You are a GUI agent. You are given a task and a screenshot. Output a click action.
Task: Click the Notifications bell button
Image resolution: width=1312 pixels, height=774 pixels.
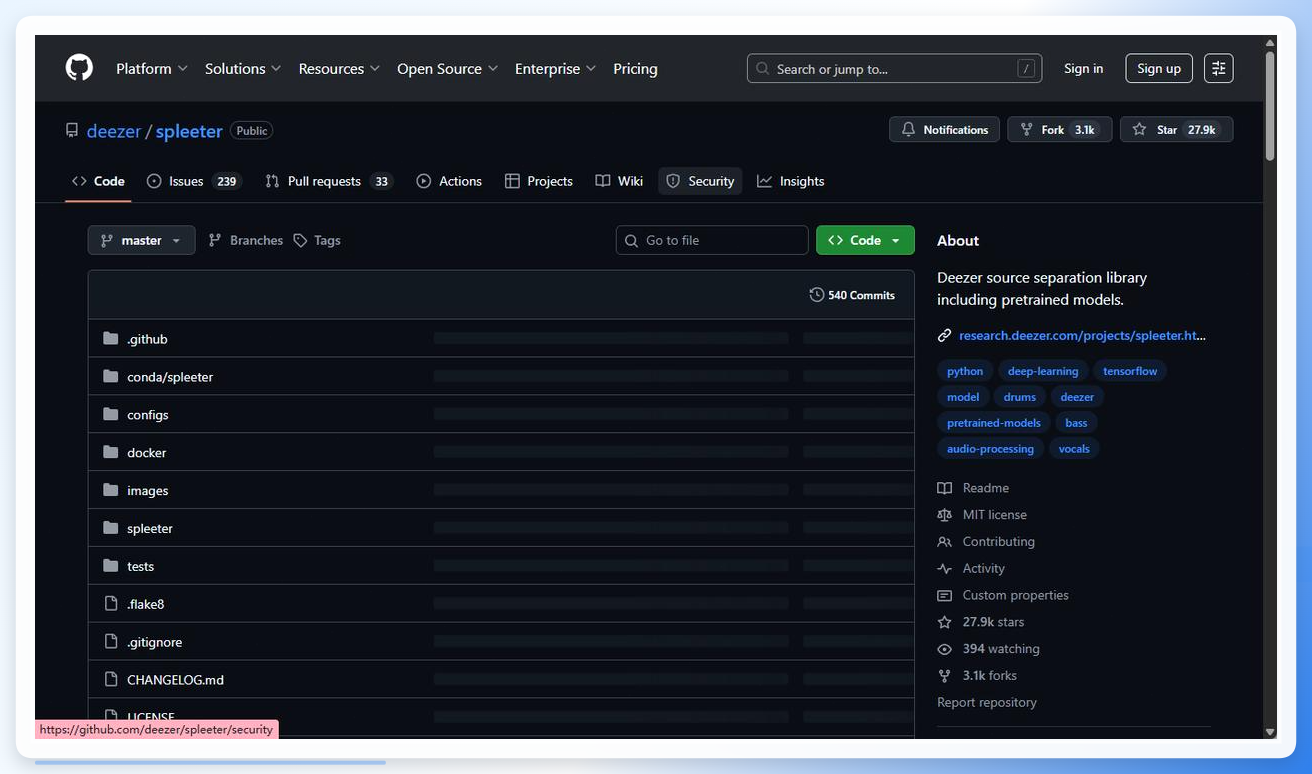(x=944, y=130)
